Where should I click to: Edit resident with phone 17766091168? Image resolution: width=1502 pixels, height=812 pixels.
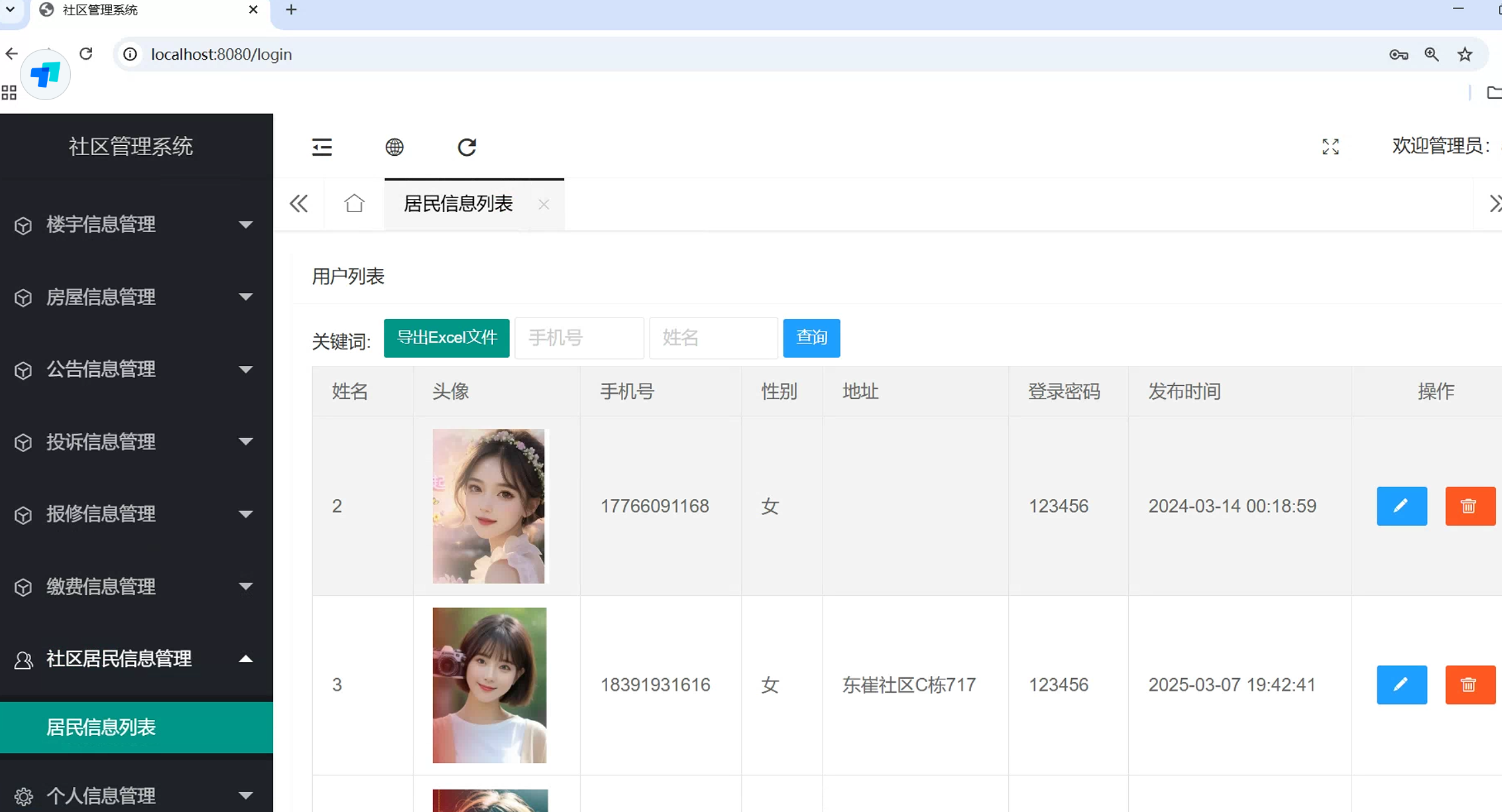pyautogui.click(x=1401, y=506)
